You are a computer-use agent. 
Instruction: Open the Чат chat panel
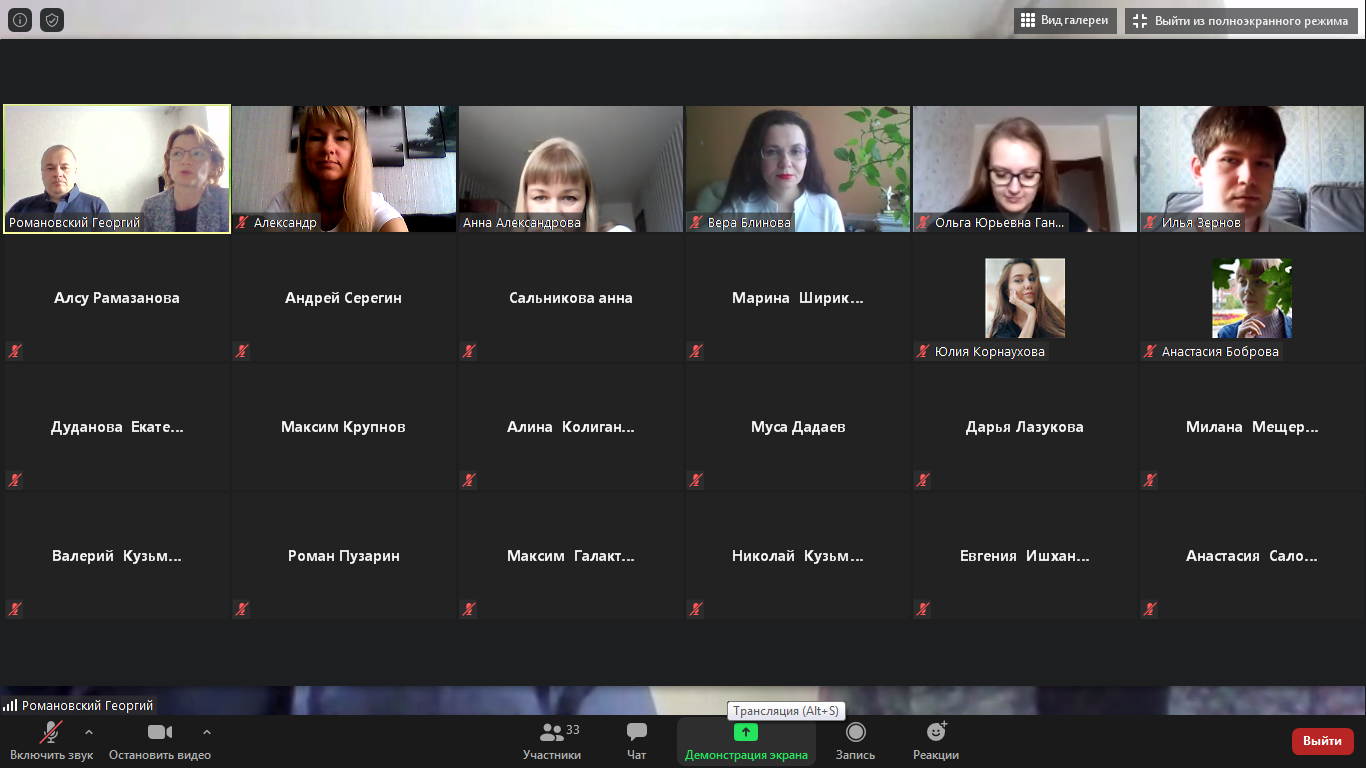637,741
